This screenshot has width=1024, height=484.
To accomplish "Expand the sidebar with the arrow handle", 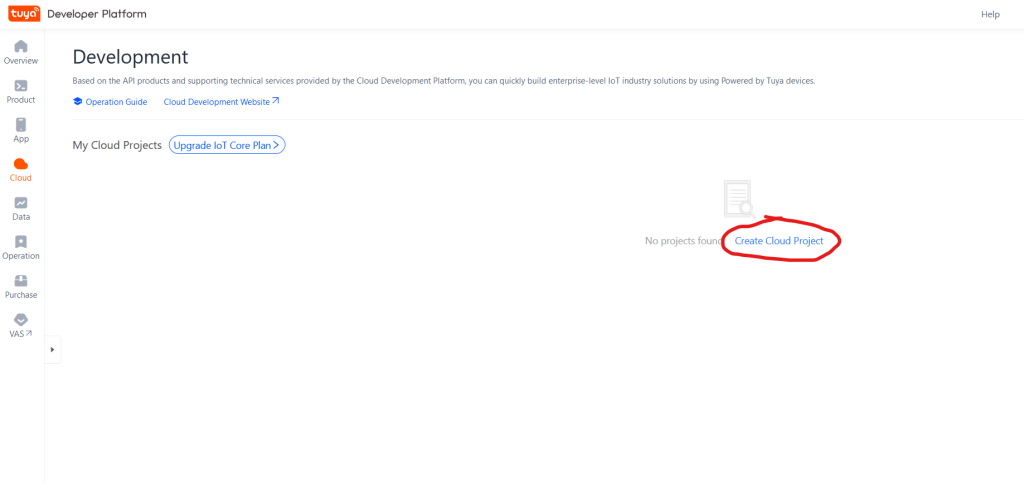I will pyautogui.click(x=52, y=349).
